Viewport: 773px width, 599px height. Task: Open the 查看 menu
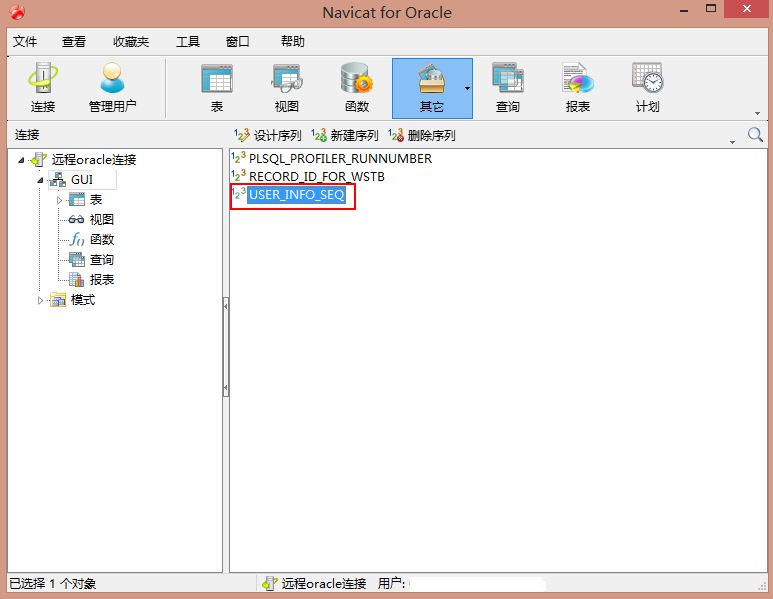coord(74,41)
